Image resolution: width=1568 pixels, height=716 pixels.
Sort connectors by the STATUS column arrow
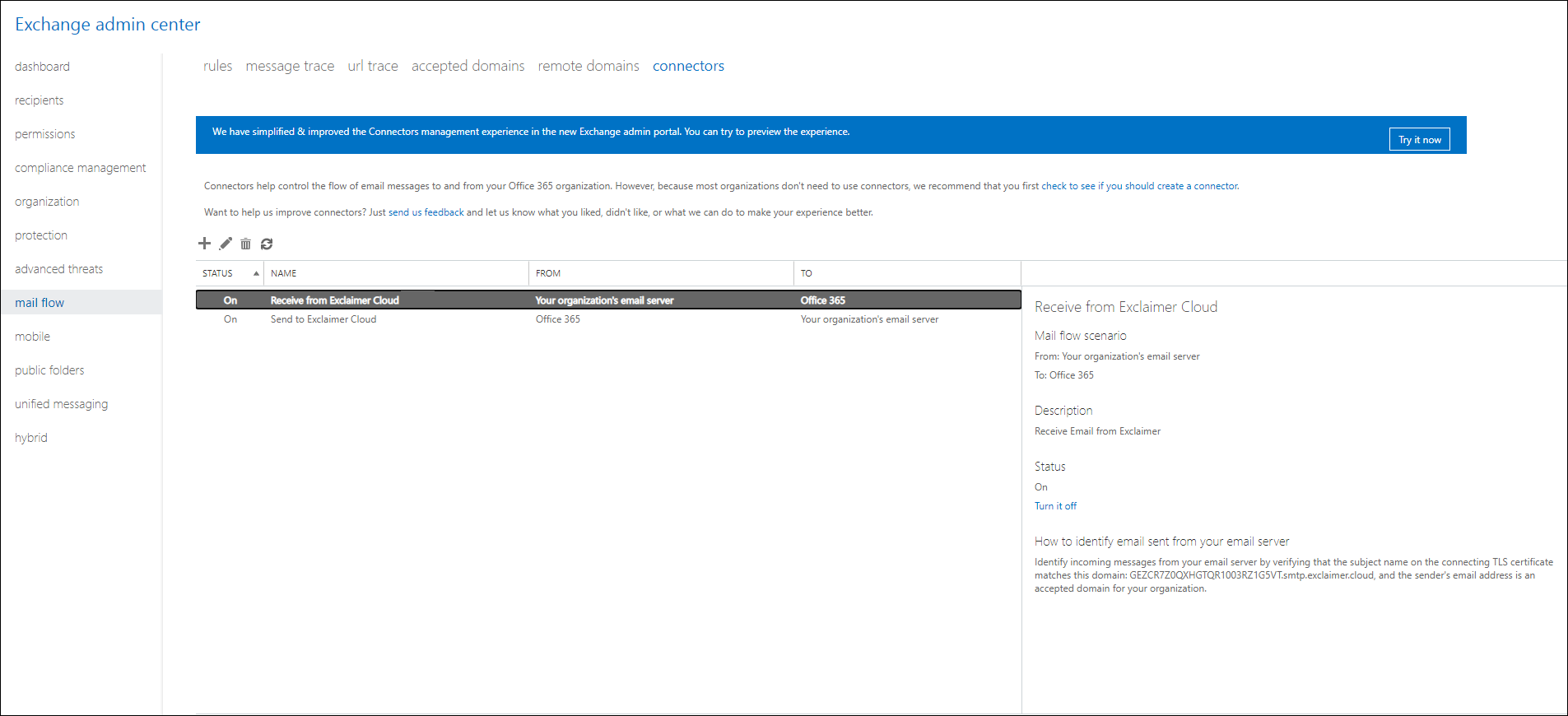click(256, 273)
